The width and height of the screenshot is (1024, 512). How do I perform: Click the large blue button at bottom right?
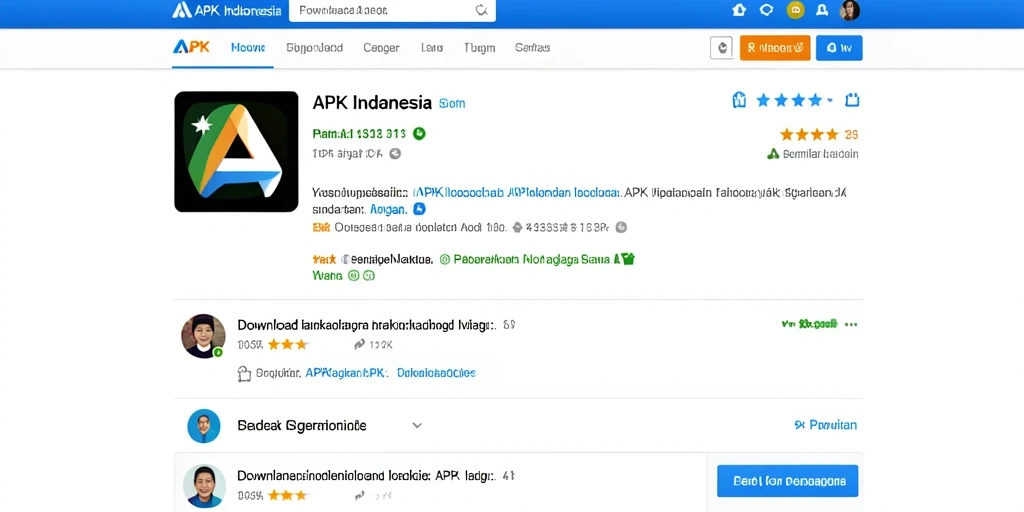point(788,481)
